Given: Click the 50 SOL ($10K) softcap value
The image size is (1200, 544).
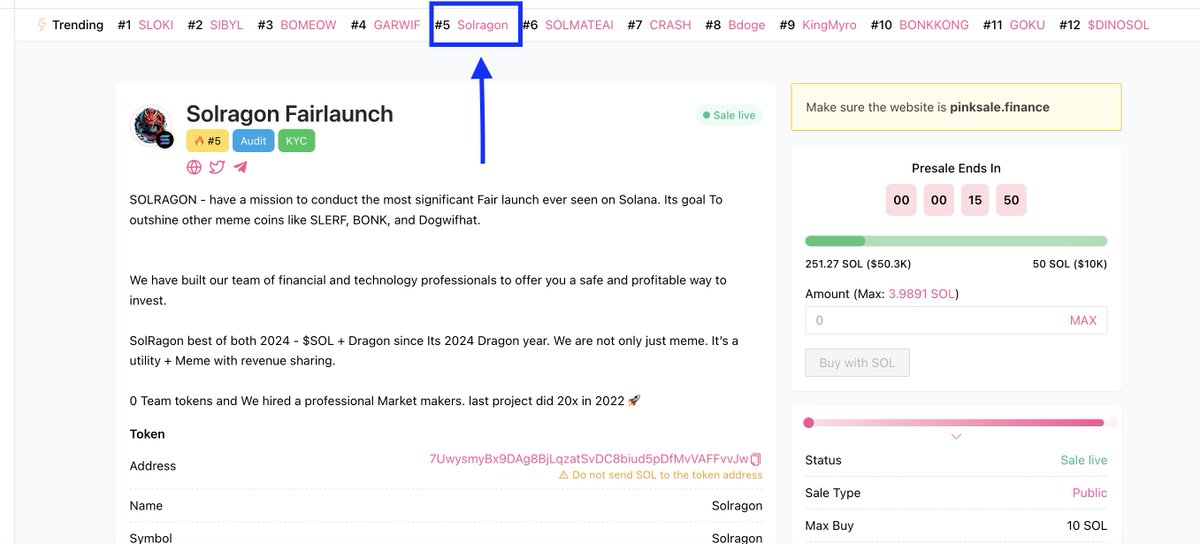Looking at the screenshot, I should (1070, 264).
